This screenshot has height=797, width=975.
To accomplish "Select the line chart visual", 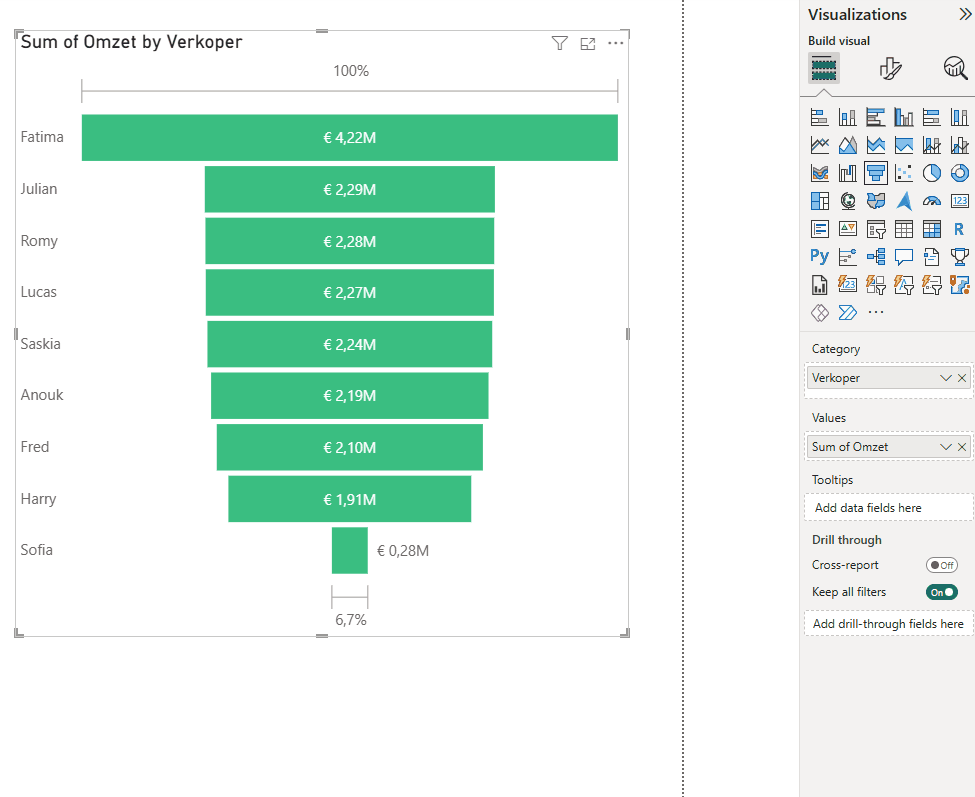I will (819, 144).
